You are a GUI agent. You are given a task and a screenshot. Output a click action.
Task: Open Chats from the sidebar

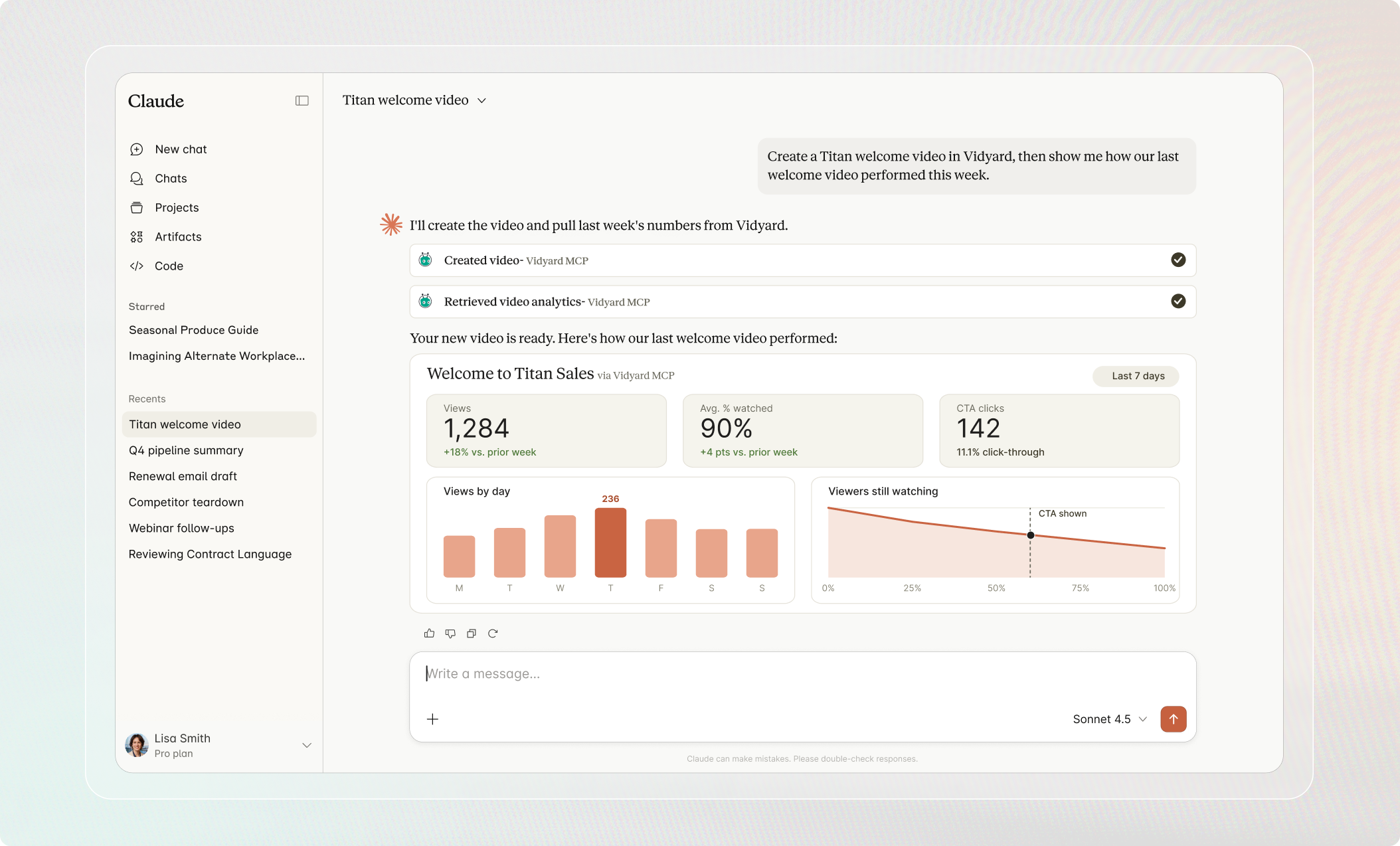[x=171, y=179]
